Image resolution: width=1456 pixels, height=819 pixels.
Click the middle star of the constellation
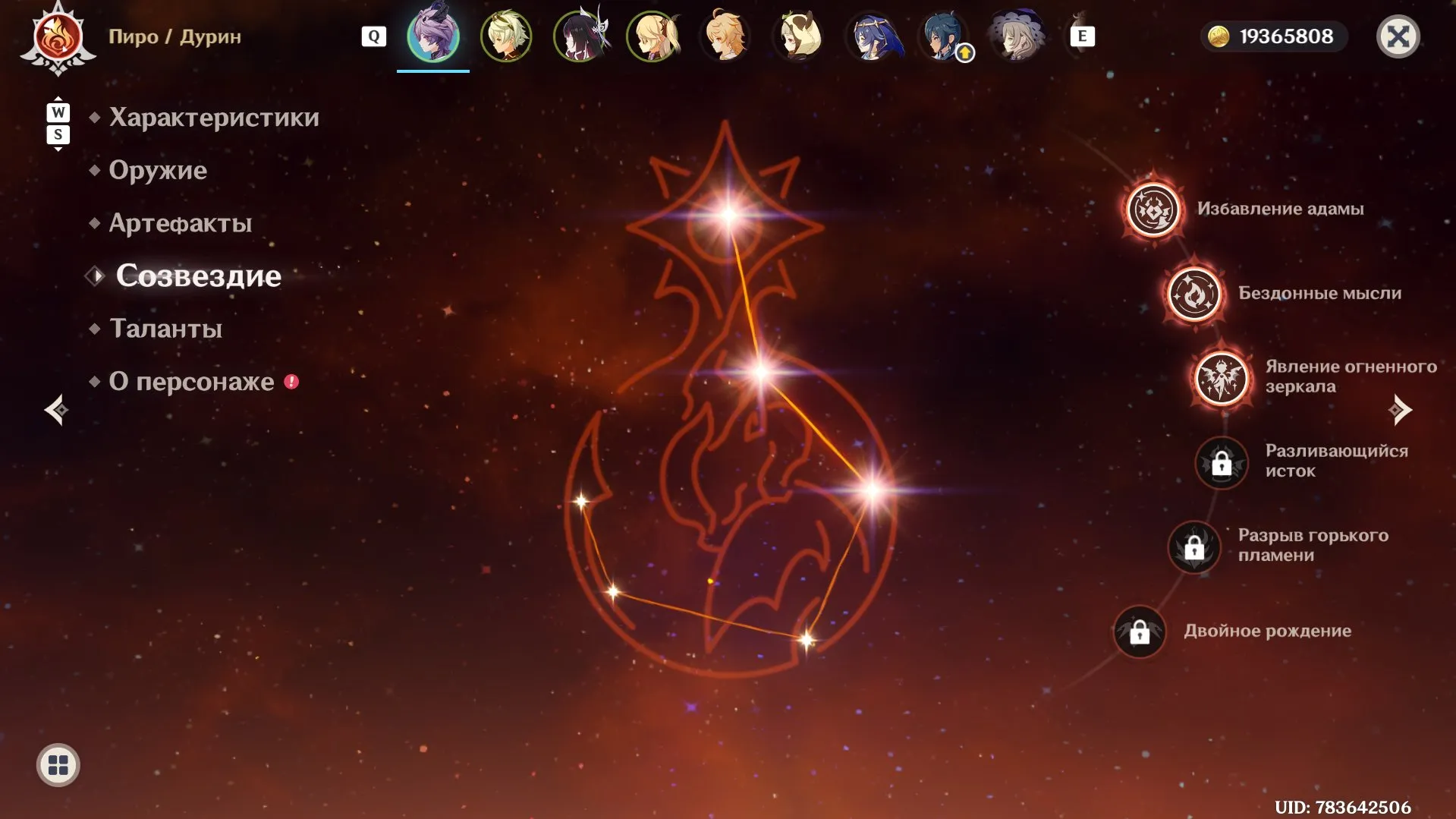coord(759,371)
